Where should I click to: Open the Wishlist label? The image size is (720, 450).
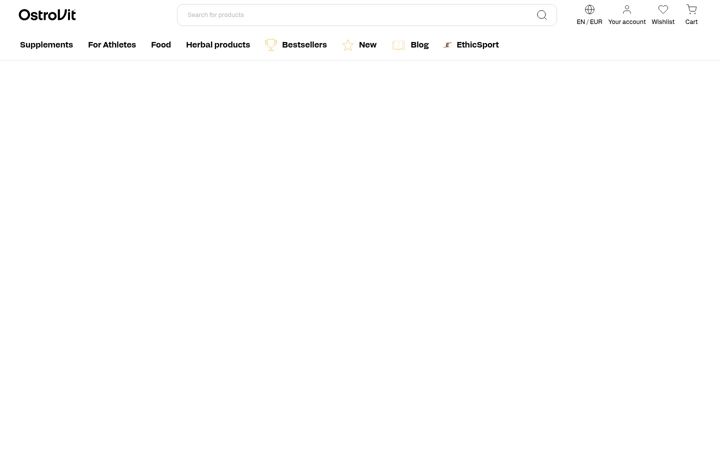[663, 22]
